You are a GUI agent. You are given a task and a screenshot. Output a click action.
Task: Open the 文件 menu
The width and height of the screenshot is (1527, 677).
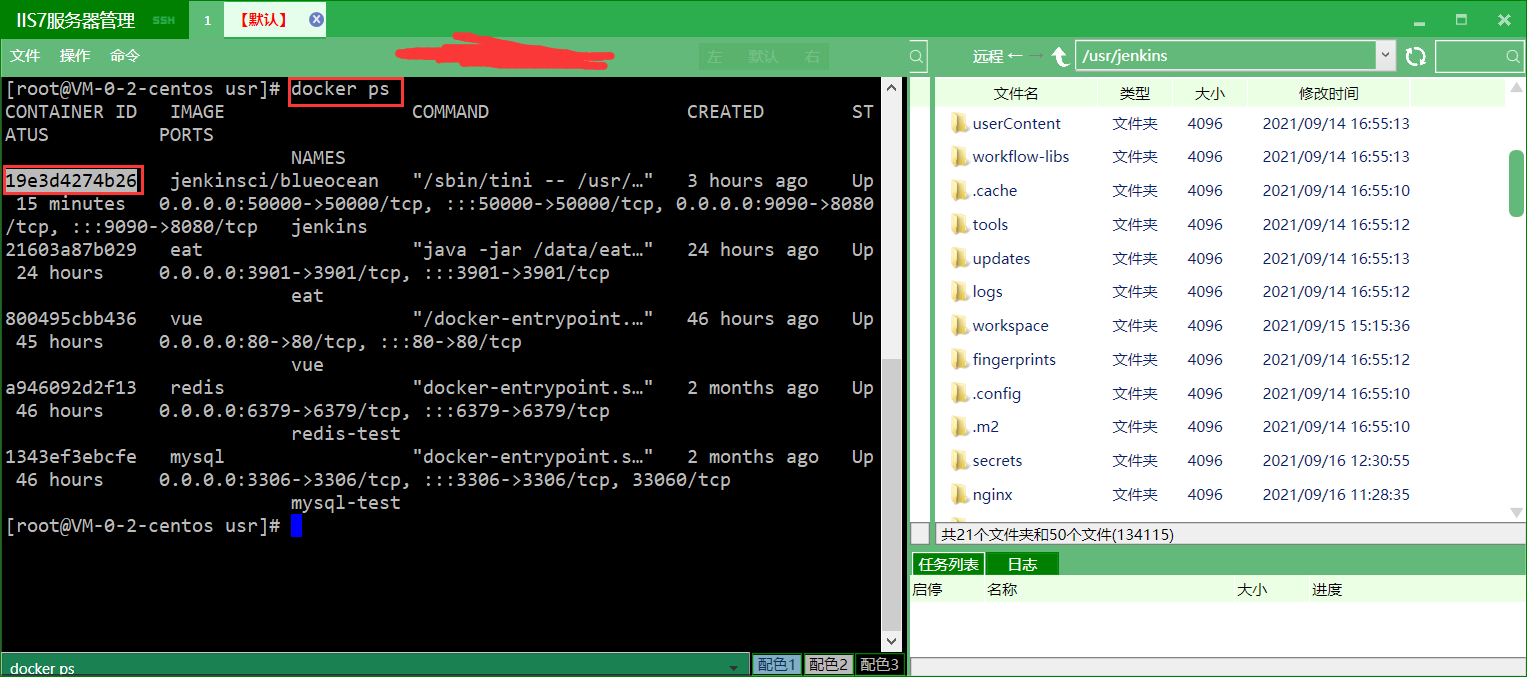(25, 56)
